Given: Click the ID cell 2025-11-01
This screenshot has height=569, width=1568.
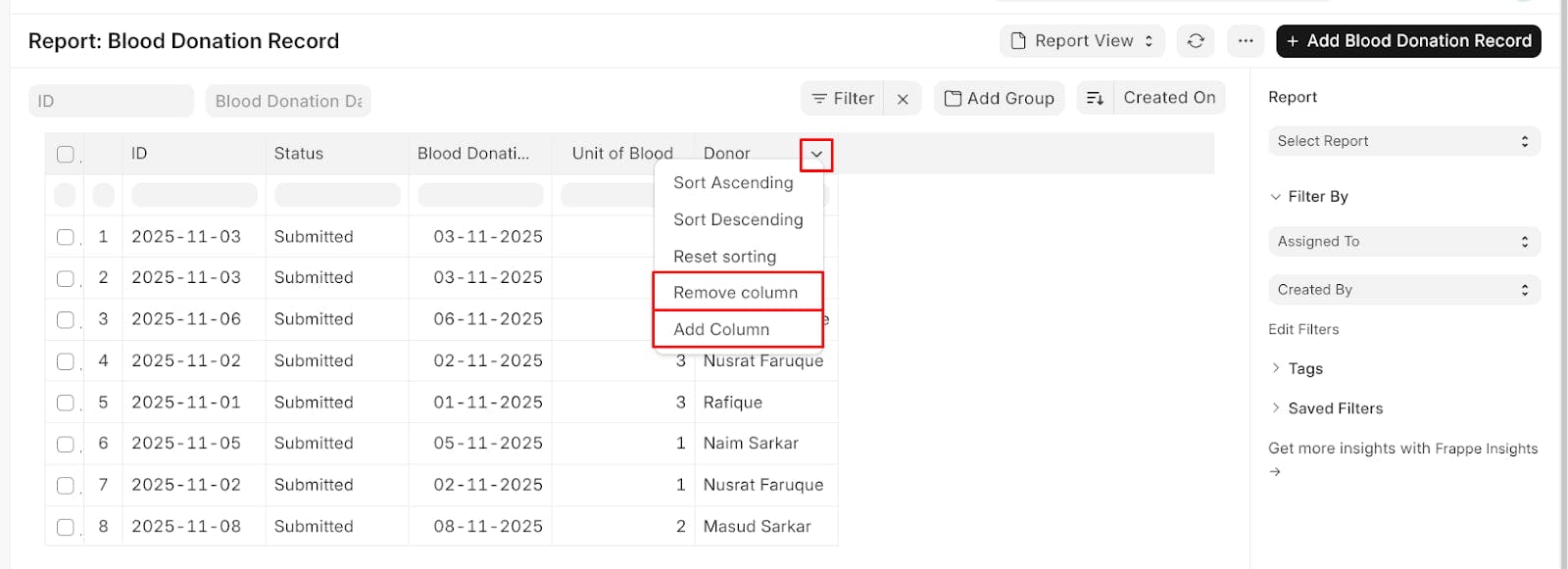Looking at the screenshot, I should [186, 403].
